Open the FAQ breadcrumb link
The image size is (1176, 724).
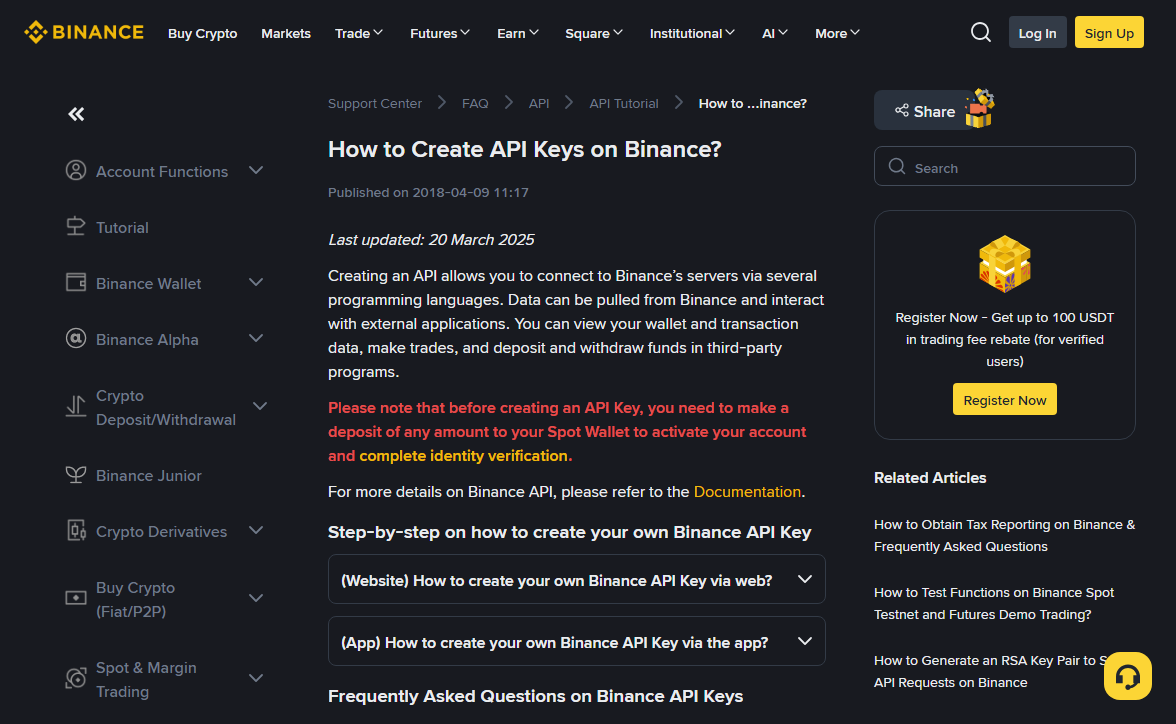(475, 104)
